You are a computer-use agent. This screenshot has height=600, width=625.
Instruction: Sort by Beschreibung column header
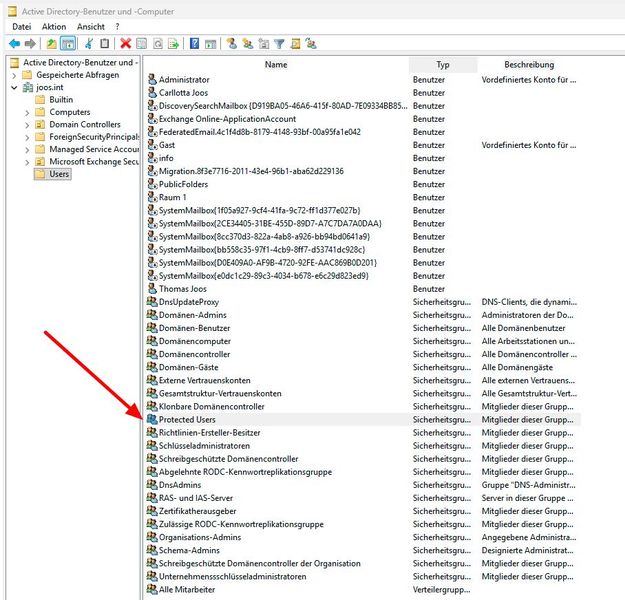pyautogui.click(x=529, y=64)
